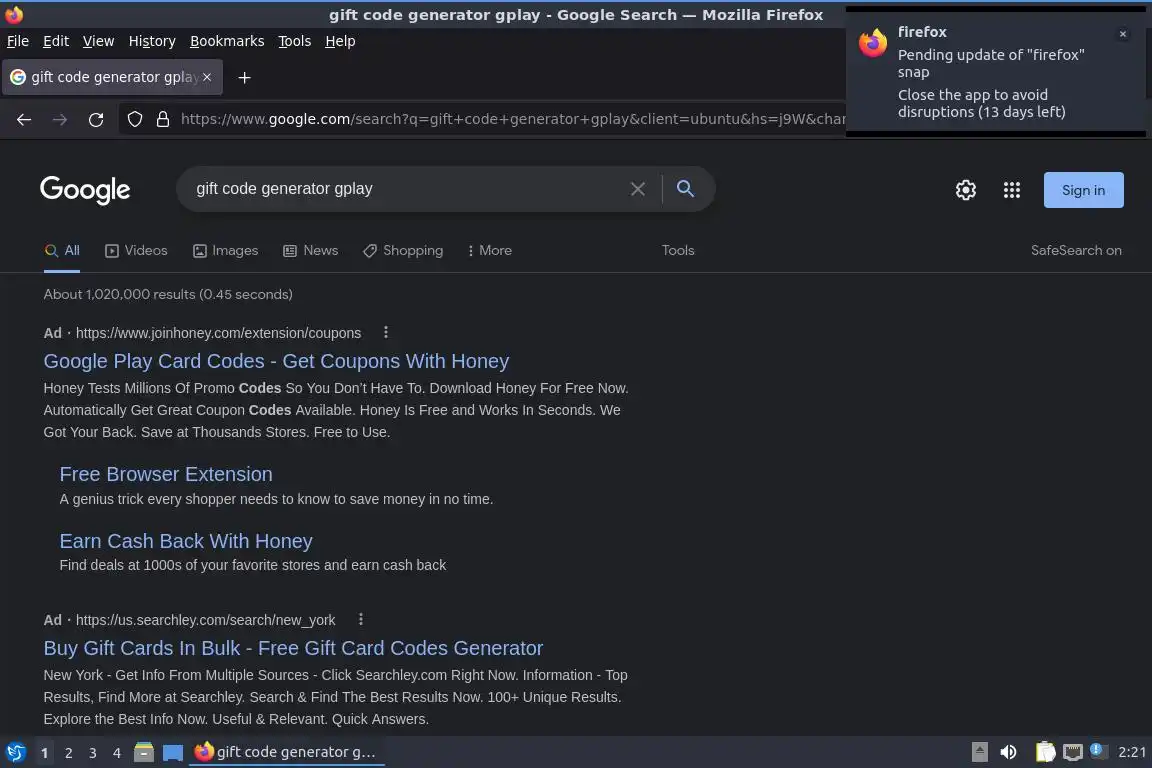
Task: Click the Firefox back arrow button
Action: click(24, 120)
